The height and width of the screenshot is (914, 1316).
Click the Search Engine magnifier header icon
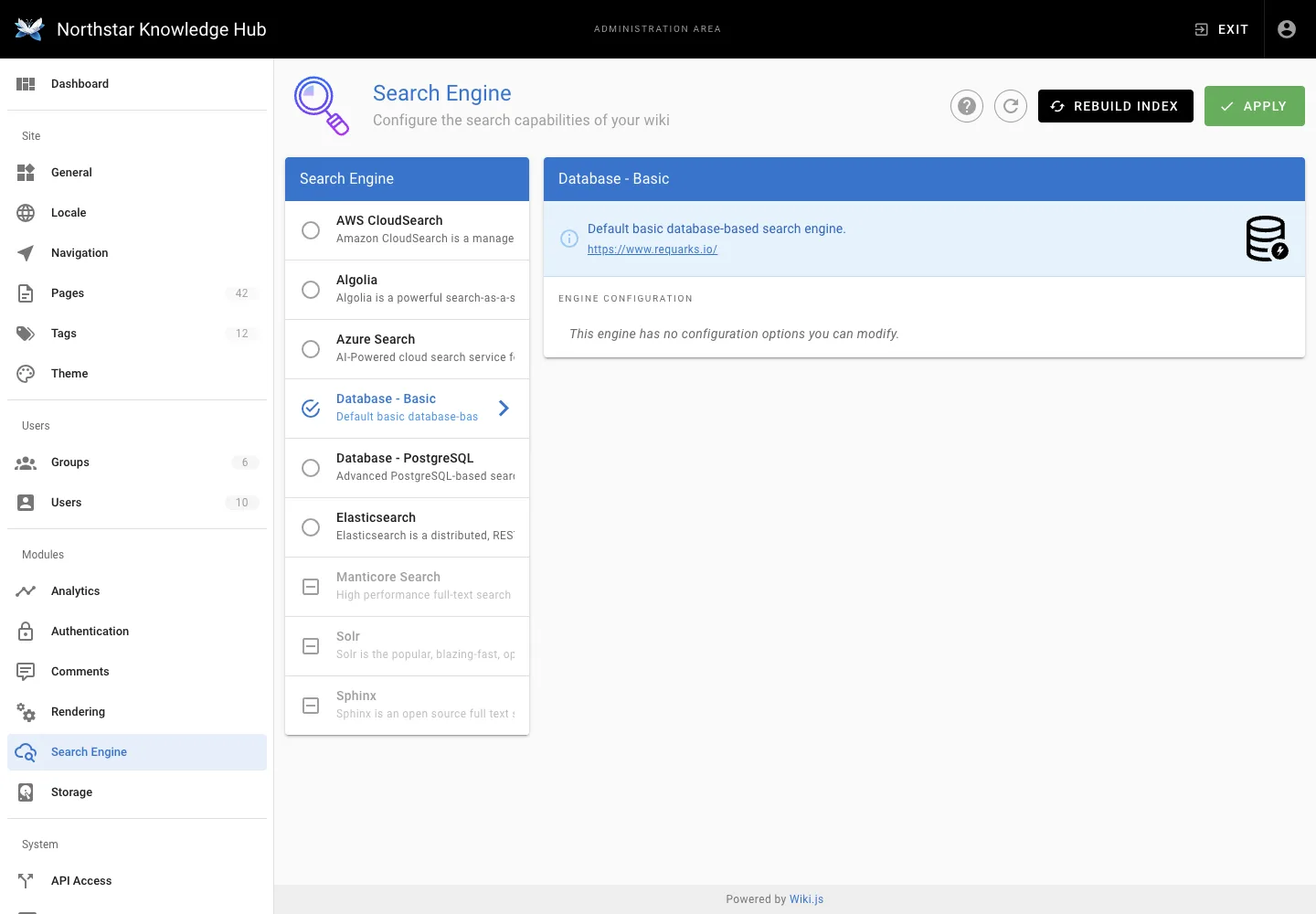[321, 106]
